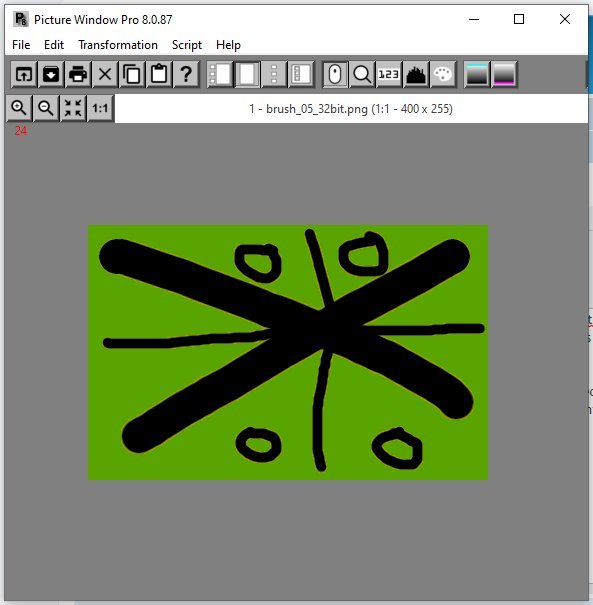Click the Open file toolbar icon
This screenshot has width=593, height=605.
(24, 74)
